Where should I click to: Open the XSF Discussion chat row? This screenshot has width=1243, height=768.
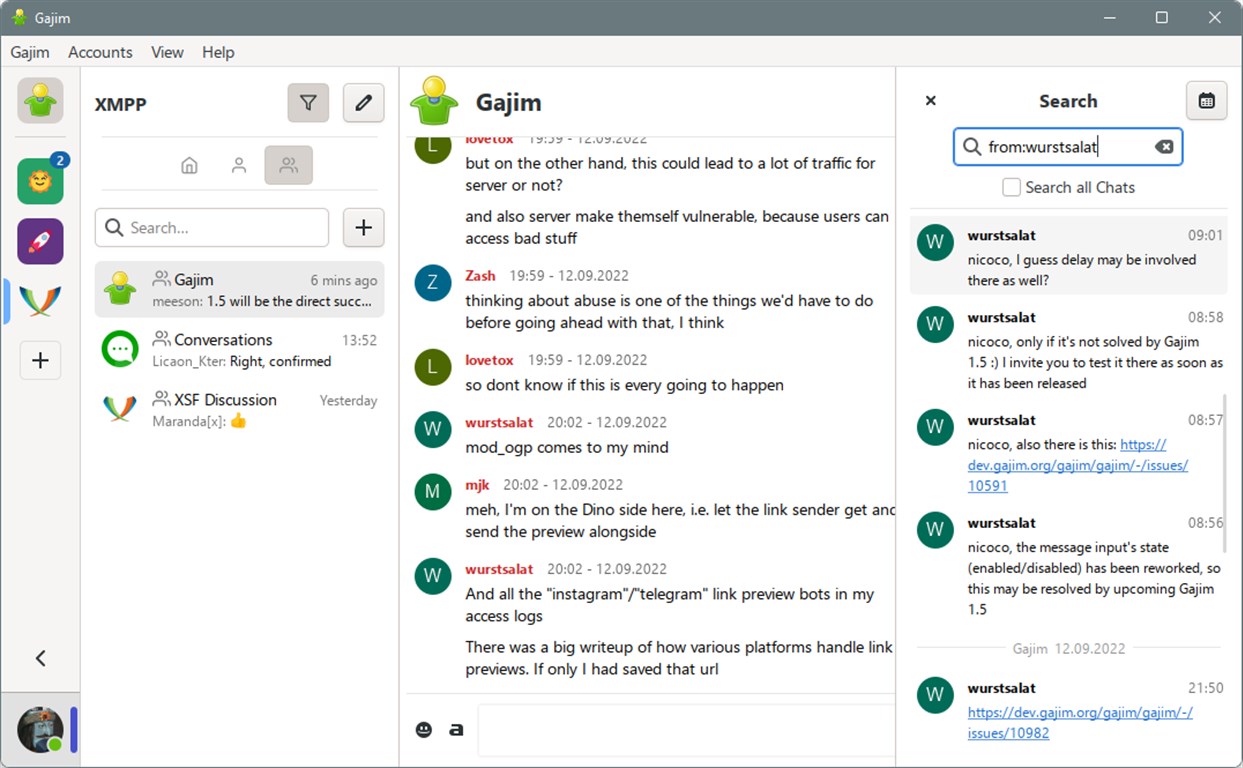click(239, 410)
